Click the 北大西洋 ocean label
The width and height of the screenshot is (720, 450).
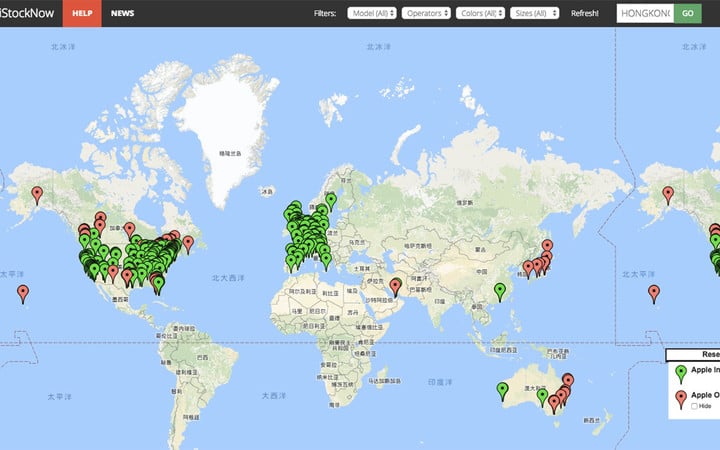[x=228, y=278]
